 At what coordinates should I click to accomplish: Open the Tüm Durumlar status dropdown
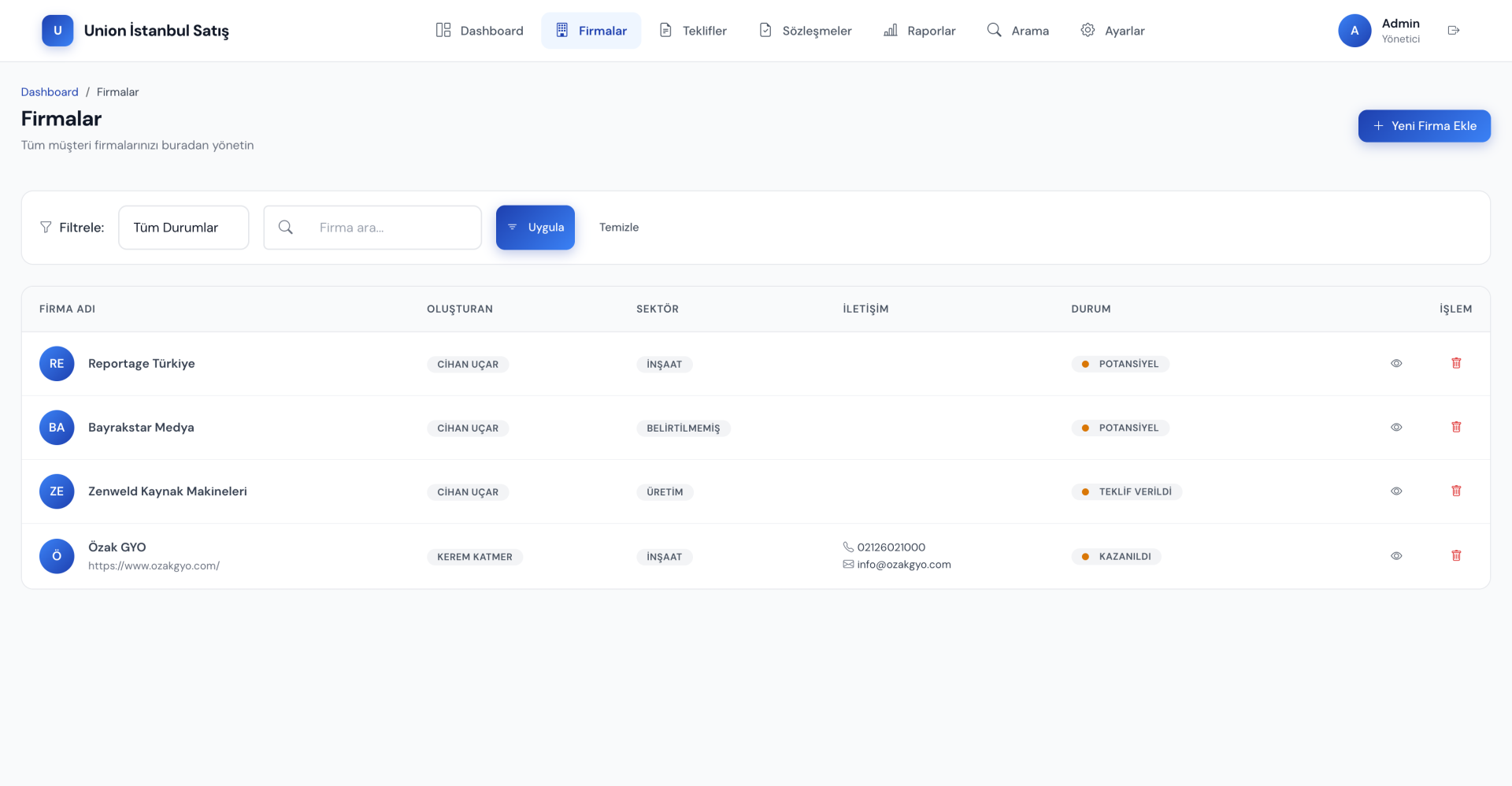click(x=183, y=228)
